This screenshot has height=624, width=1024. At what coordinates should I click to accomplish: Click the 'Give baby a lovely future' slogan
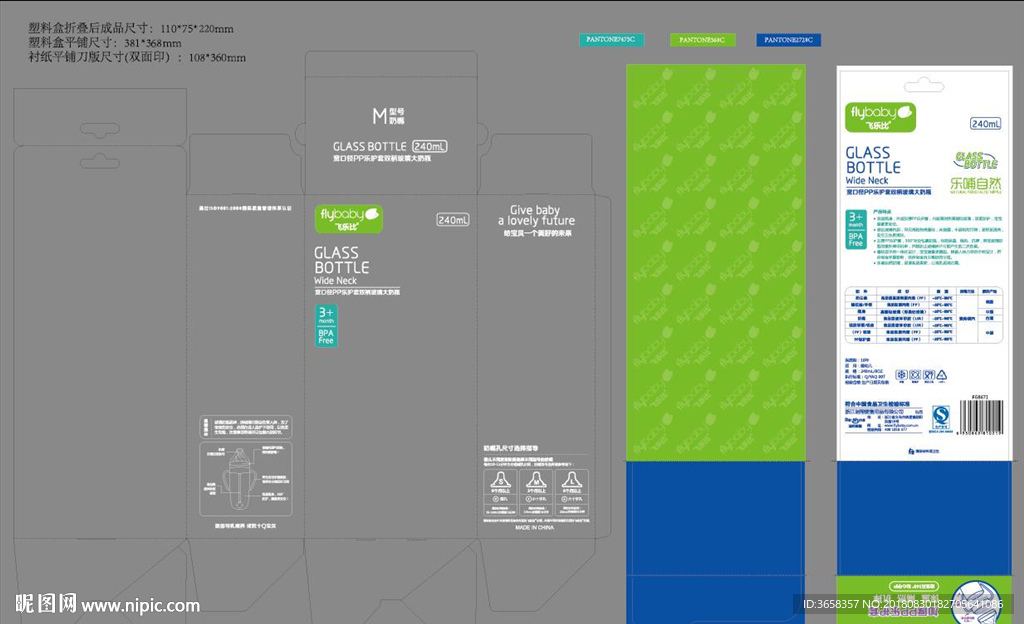pyautogui.click(x=536, y=215)
